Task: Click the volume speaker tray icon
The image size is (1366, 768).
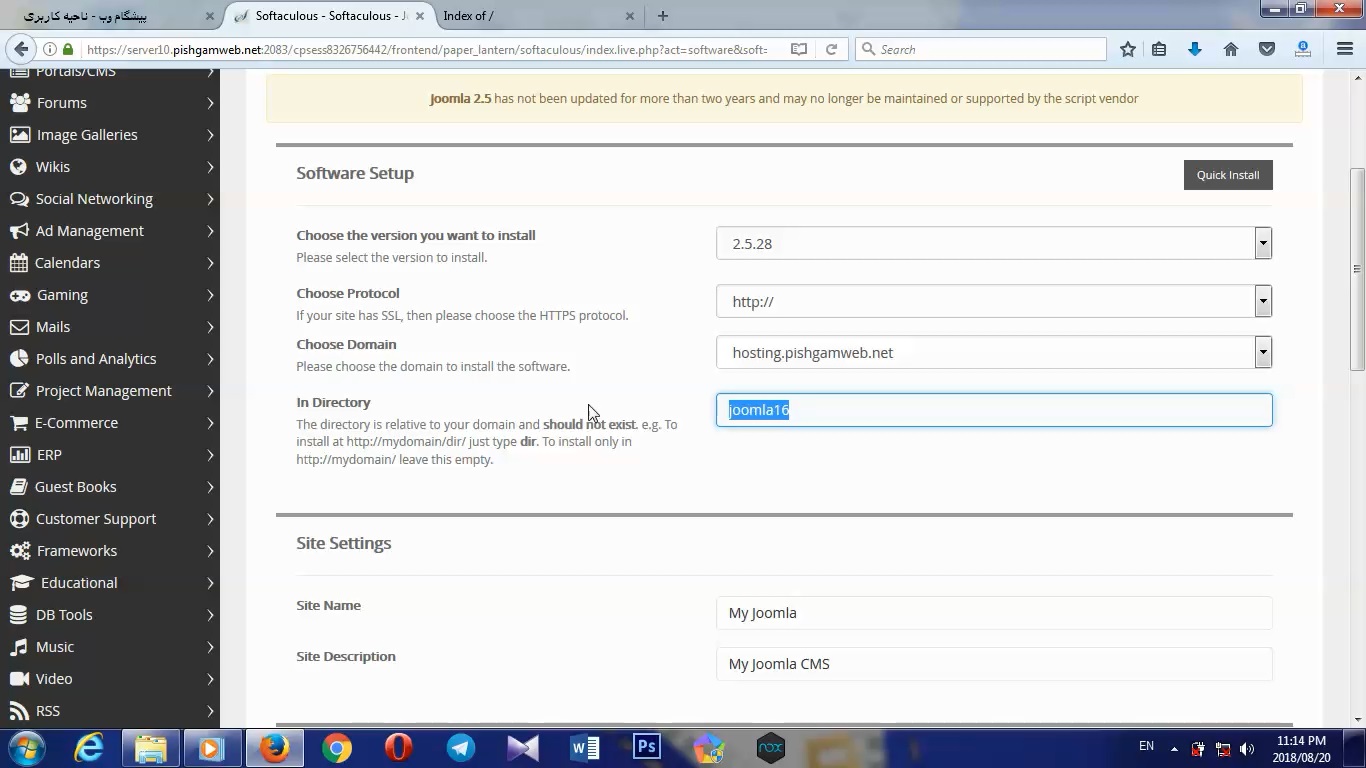Action: (1246, 749)
